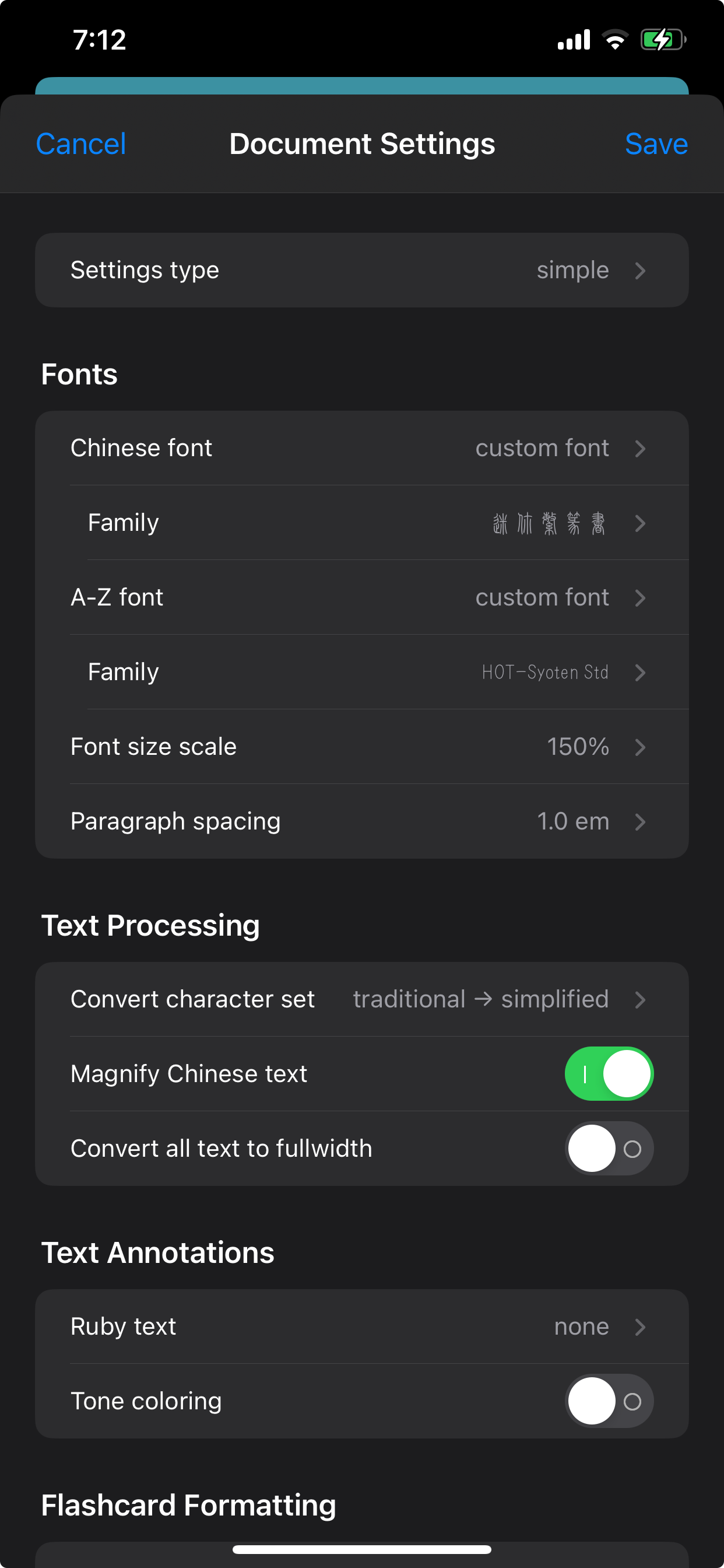Tap the 7:12 clock in status bar

tap(99, 40)
